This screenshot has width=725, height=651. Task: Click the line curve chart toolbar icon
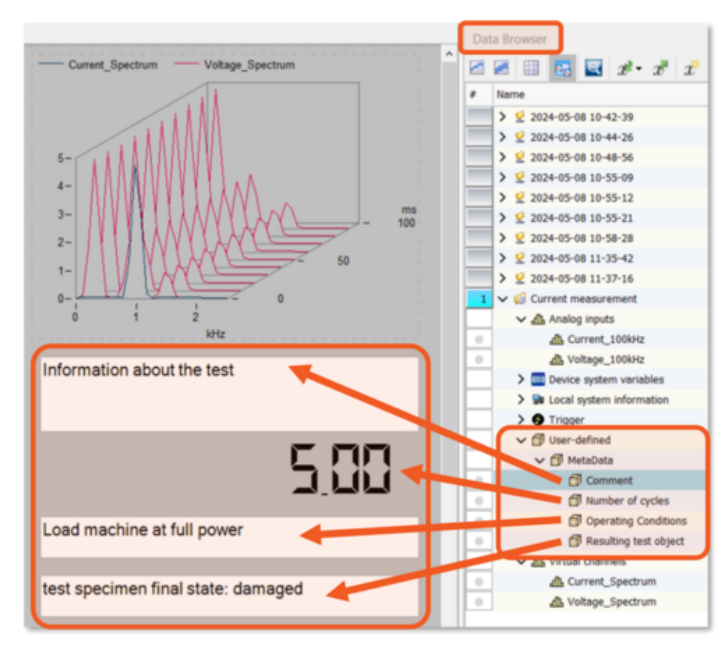pyautogui.click(x=477, y=68)
